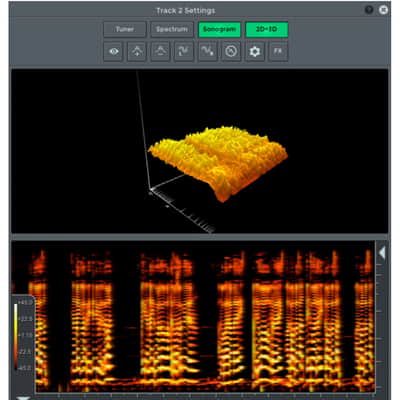Click the left-pointing arrow beside the sonogram
This screenshot has height=400, width=400.
[382, 253]
